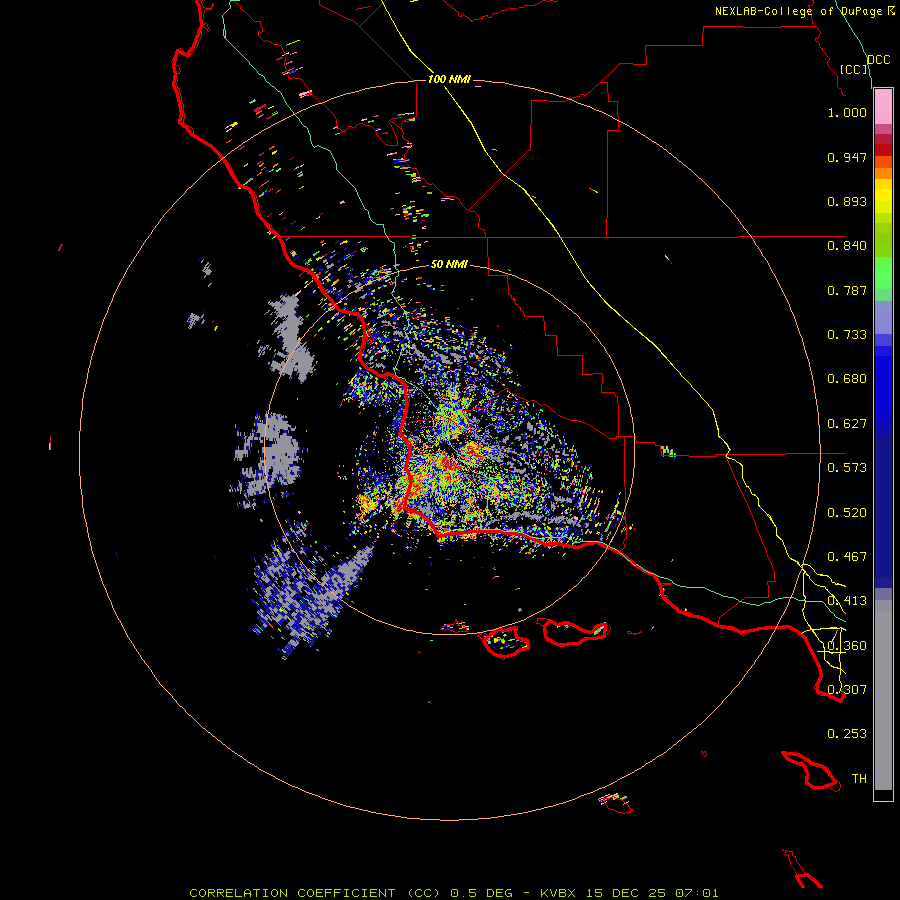Click the TH threshold label
900x900 pixels.
point(859,779)
